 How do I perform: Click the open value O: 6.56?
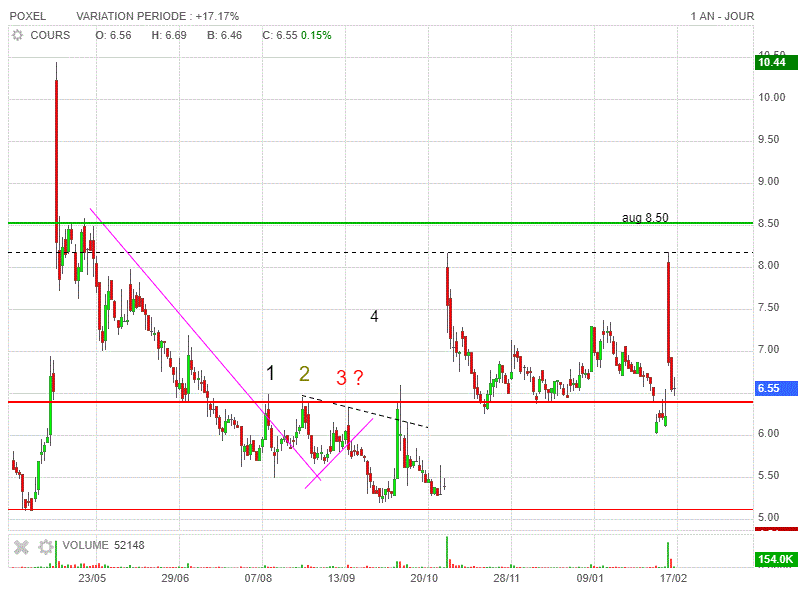click(x=113, y=36)
